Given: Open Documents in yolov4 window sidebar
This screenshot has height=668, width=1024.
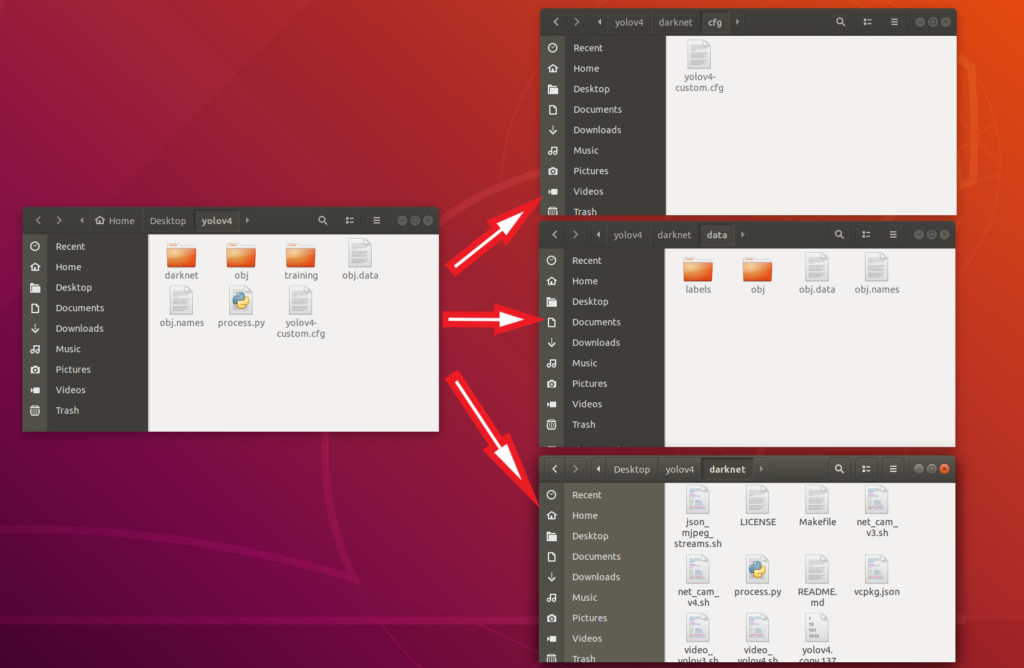Looking at the screenshot, I should 80,308.
